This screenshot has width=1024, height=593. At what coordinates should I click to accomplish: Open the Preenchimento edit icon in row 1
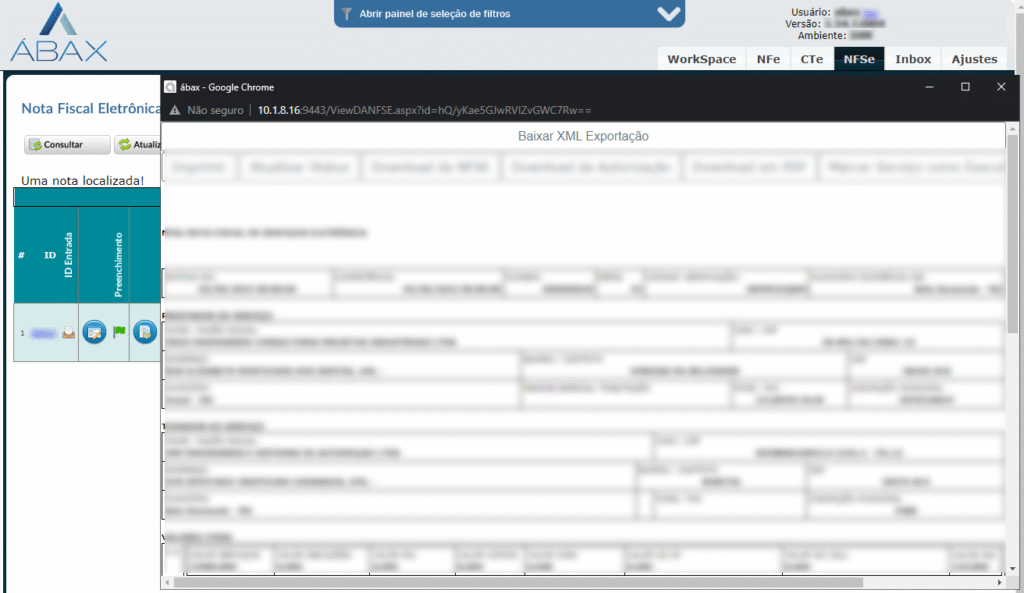(x=95, y=332)
